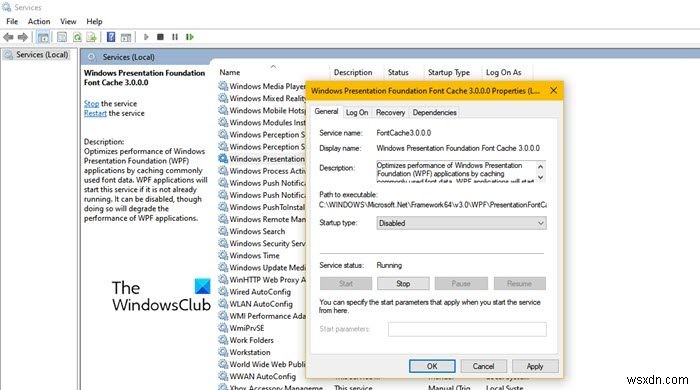Close the Font Cache Properties dialog

(554, 91)
